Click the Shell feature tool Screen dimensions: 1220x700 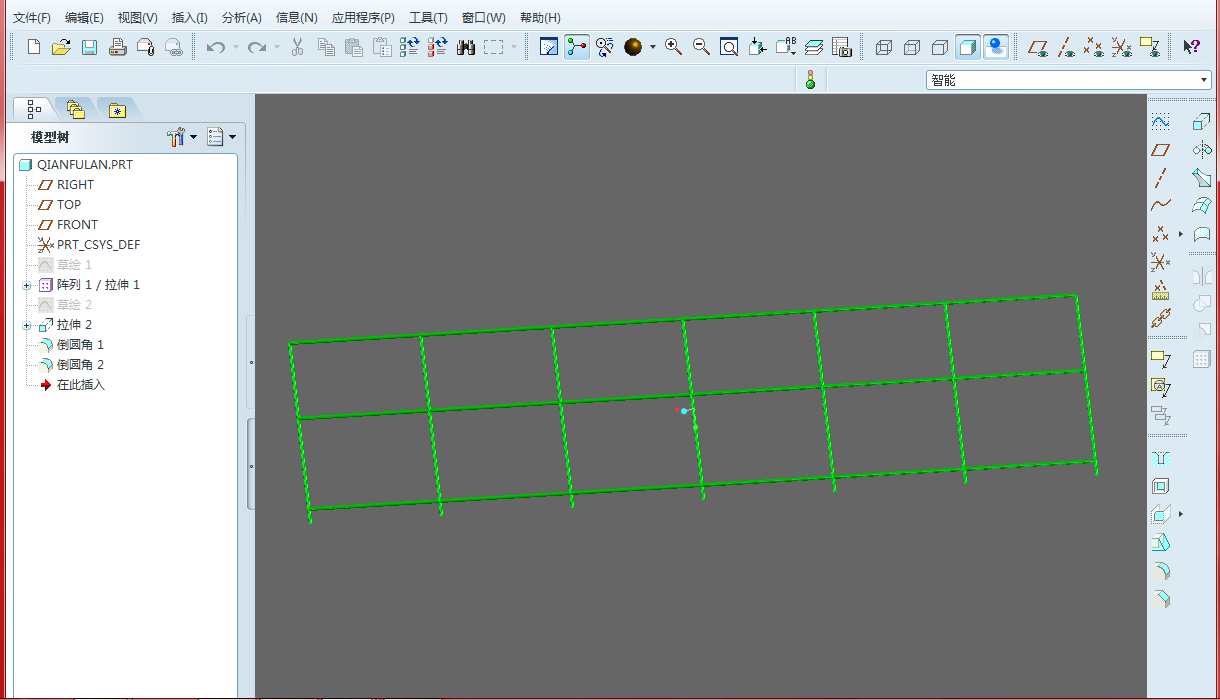(x=1160, y=487)
